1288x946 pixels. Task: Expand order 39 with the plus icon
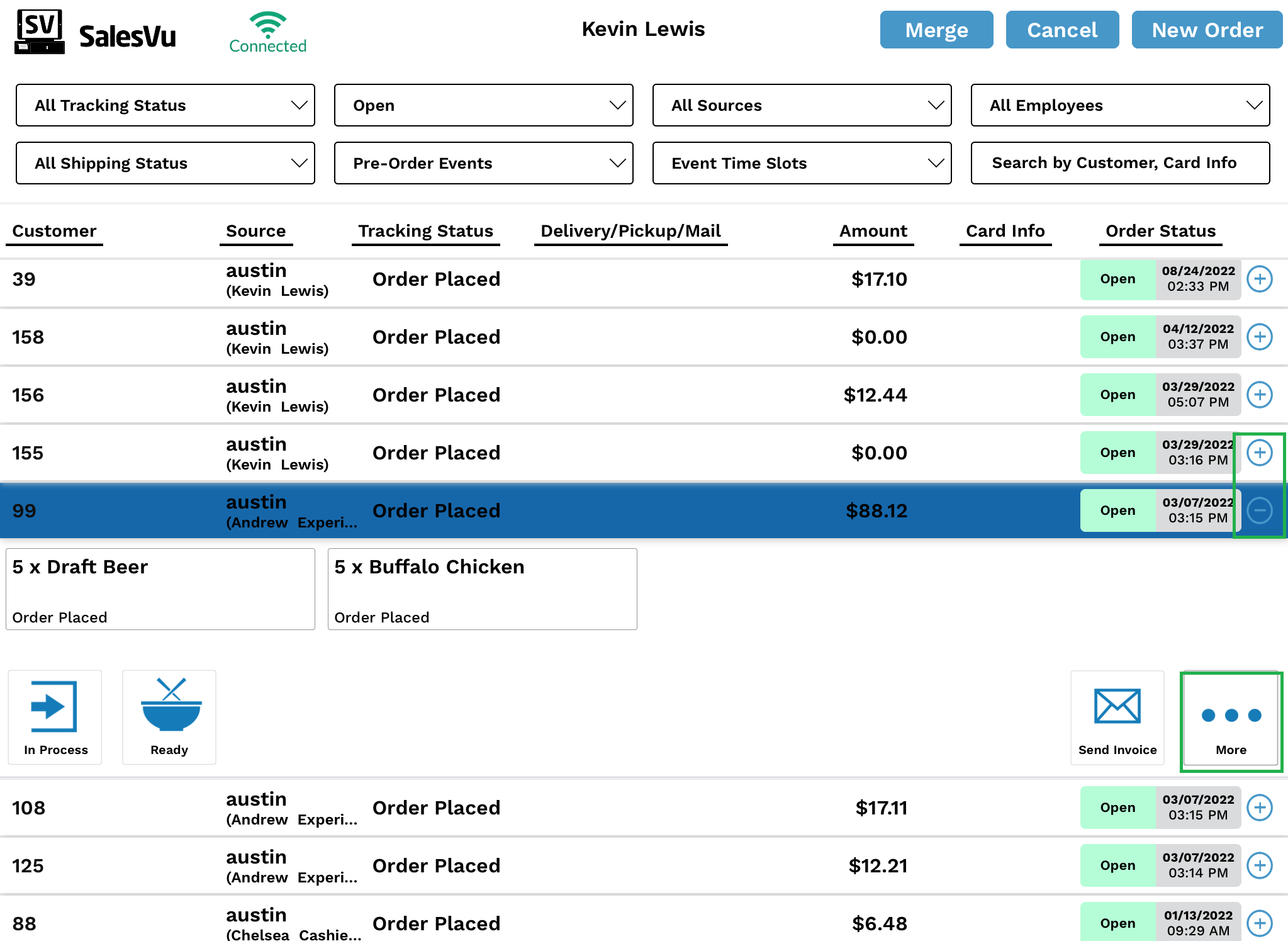coord(1260,279)
